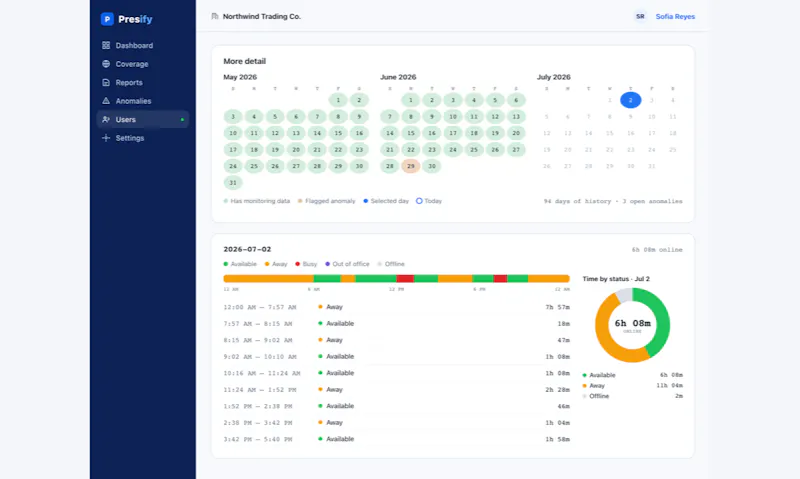Image resolution: width=800 pixels, height=479 pixels.
Task: Click the 'More detail' card heading
Action: coord(244,61)
